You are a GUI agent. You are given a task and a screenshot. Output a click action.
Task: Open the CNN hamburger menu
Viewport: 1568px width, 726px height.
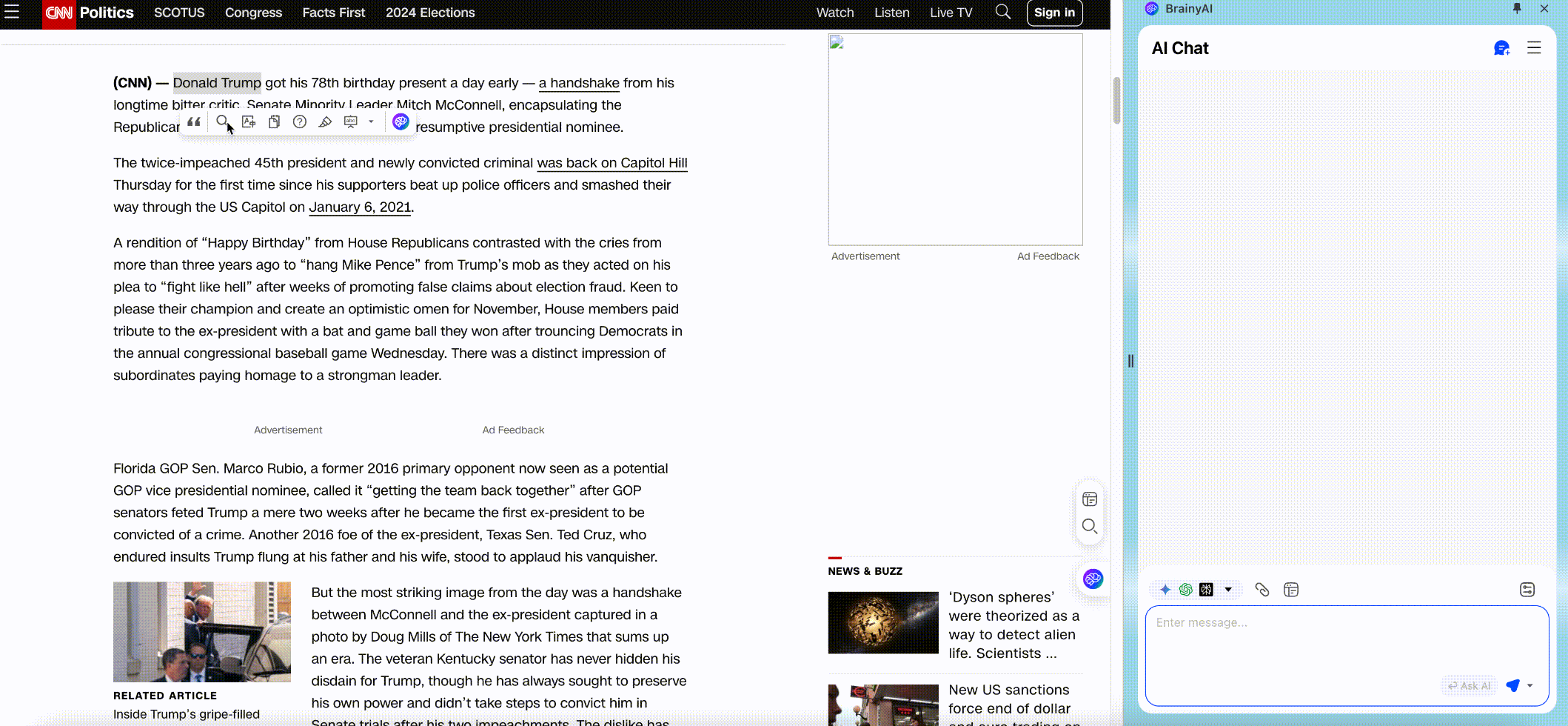(x=12, y=12)
